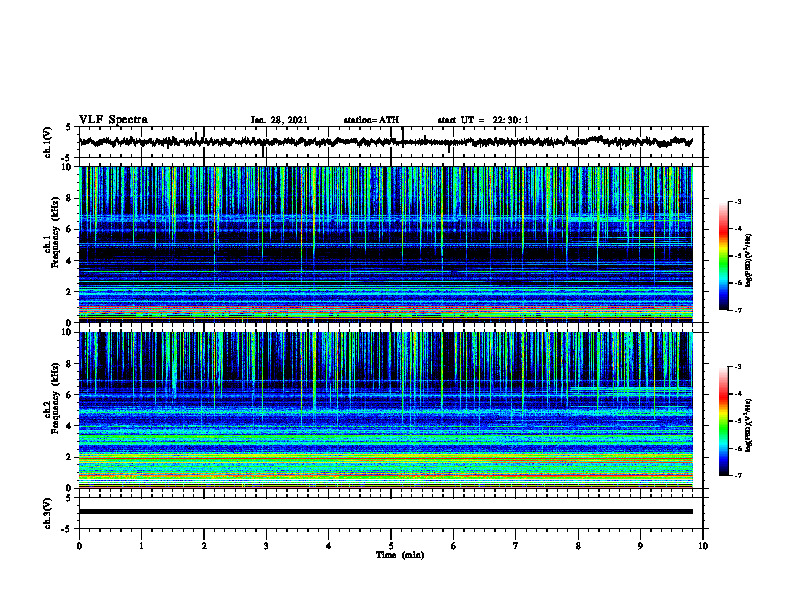Image resolution: width=792 pixels, height=612 pixels.
Task: Select the date "Jan. 28, 2021" header
Action: pos(279,120)
